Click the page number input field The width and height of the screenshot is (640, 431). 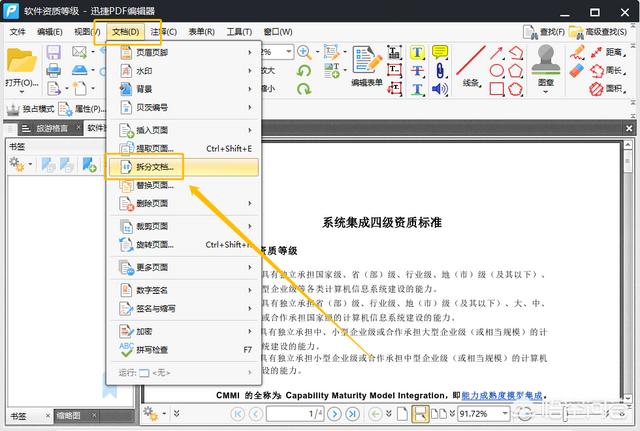click(x=292, y=413)
